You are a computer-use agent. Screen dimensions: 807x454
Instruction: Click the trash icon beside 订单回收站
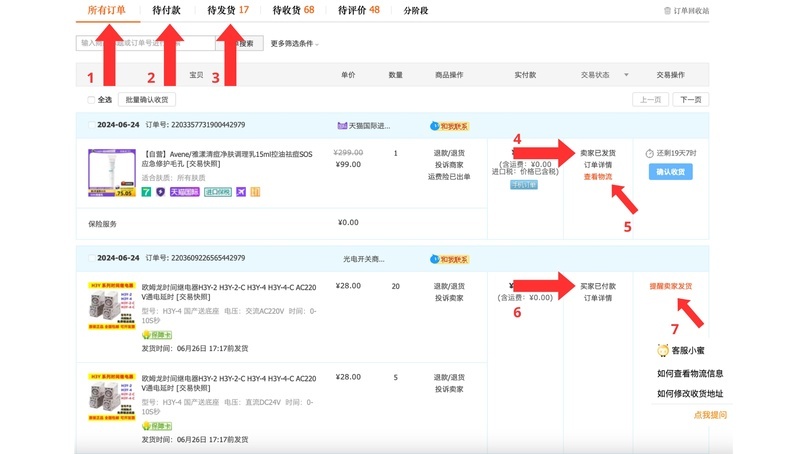[x=668, y=10]
